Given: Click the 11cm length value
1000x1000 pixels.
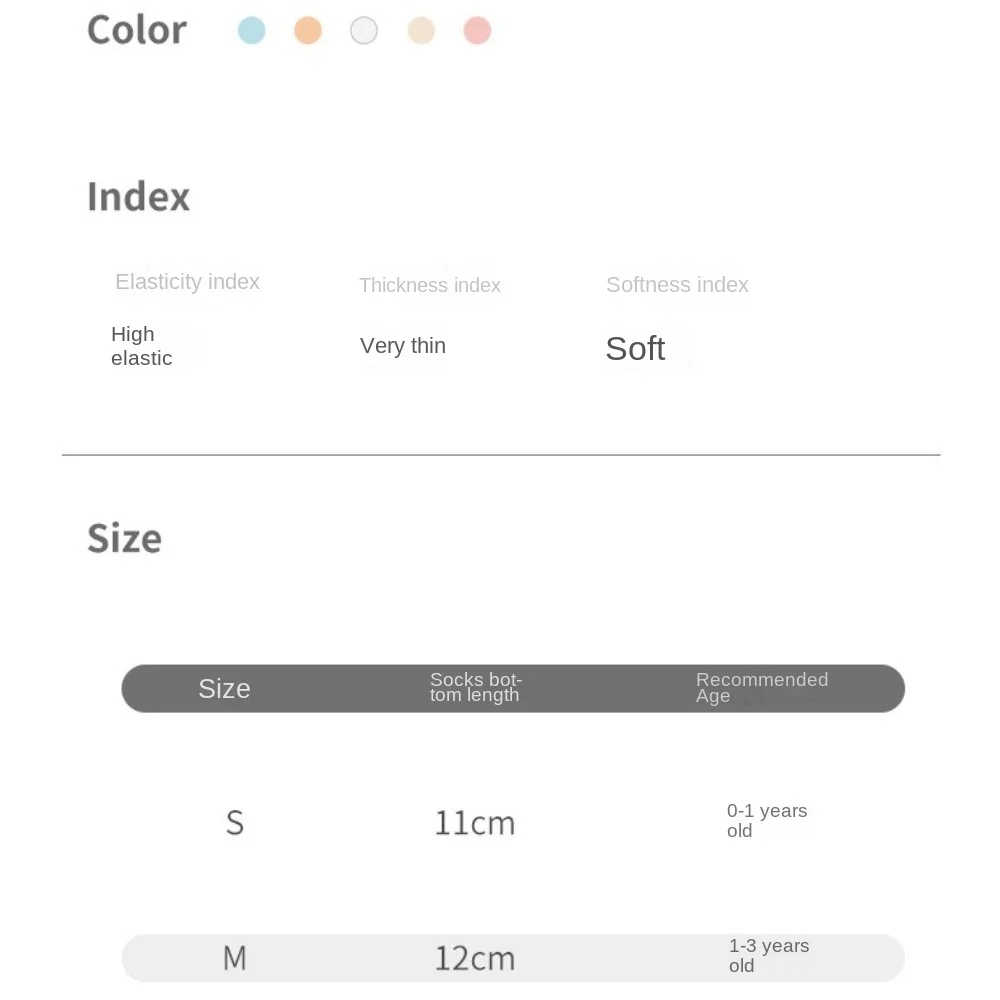Looking at the screenshot, I should pos(475,824).
